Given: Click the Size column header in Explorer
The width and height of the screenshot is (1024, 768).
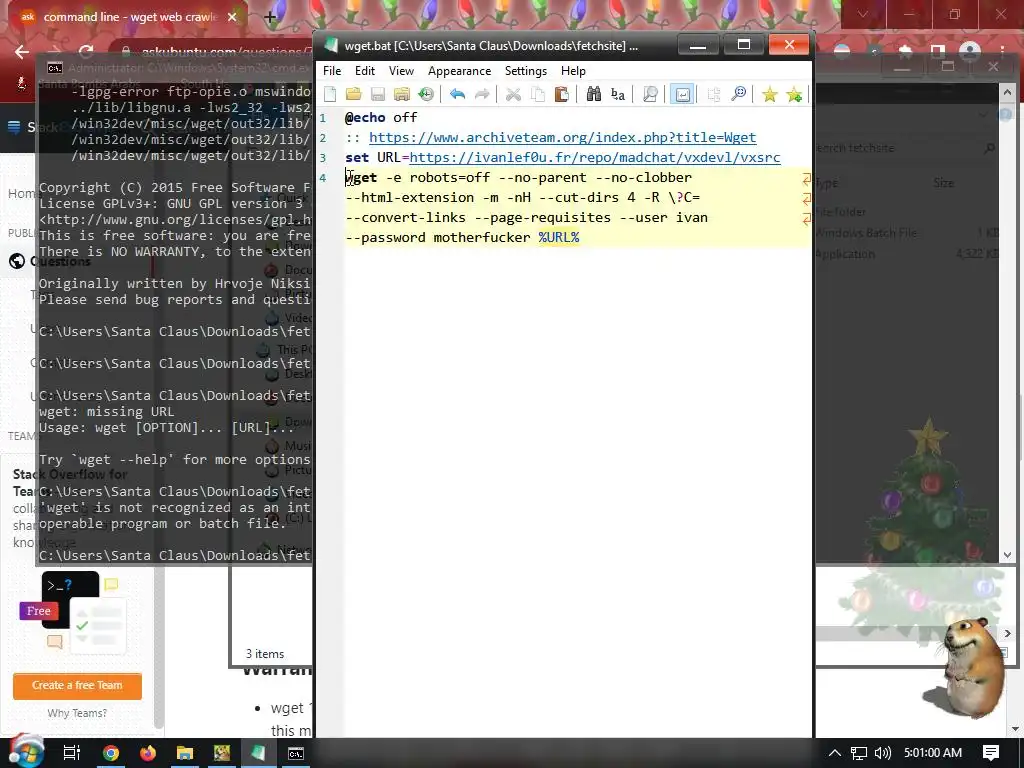Looking at the screenshot, I should click(x=944, y=183).
